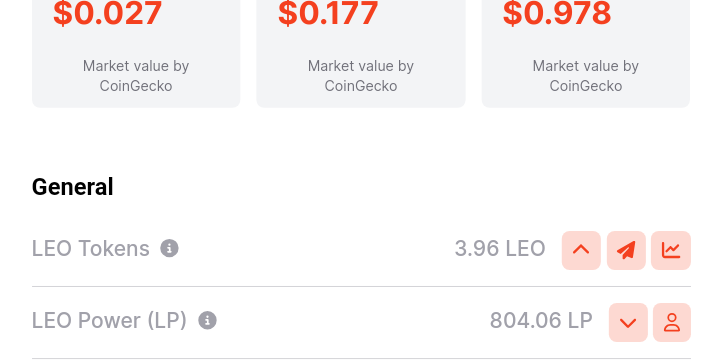Open the LEO Tokens chart icon button
The height and width of the screenshot is (364, 722).
[x=671, y=250]
